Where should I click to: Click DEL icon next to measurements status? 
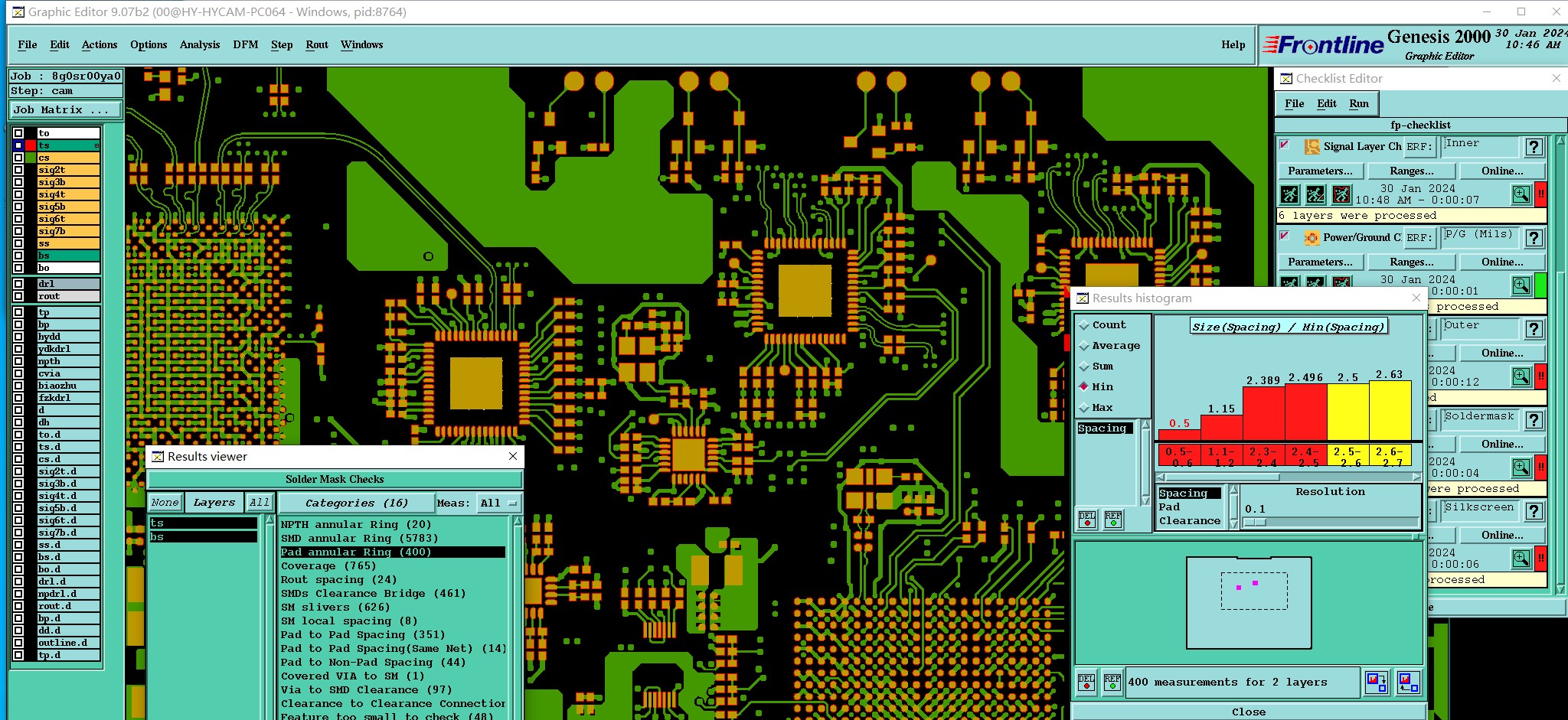(1086, 682)
